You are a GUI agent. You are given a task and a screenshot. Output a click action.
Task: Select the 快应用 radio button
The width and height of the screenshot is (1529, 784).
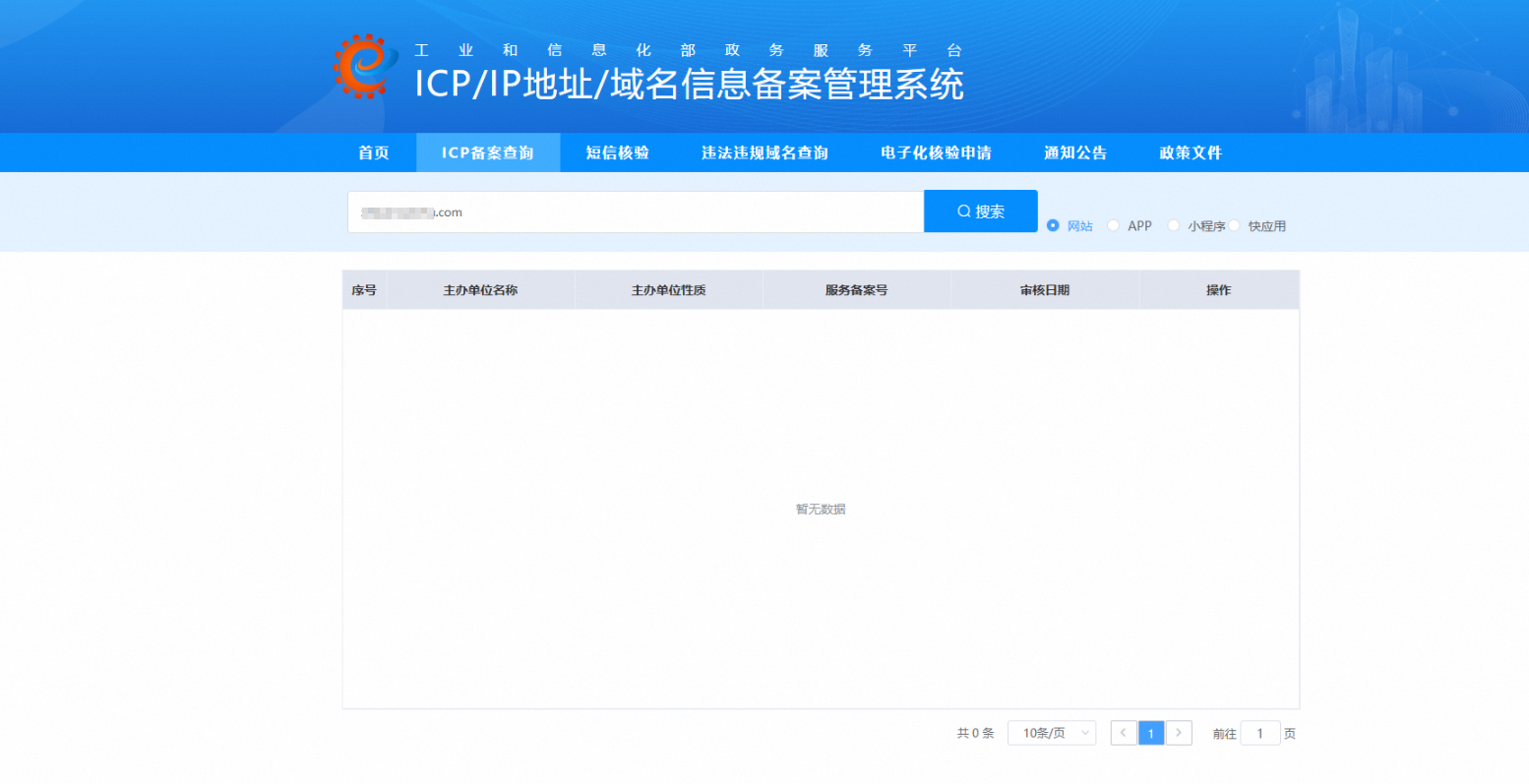click(1234, 225)
